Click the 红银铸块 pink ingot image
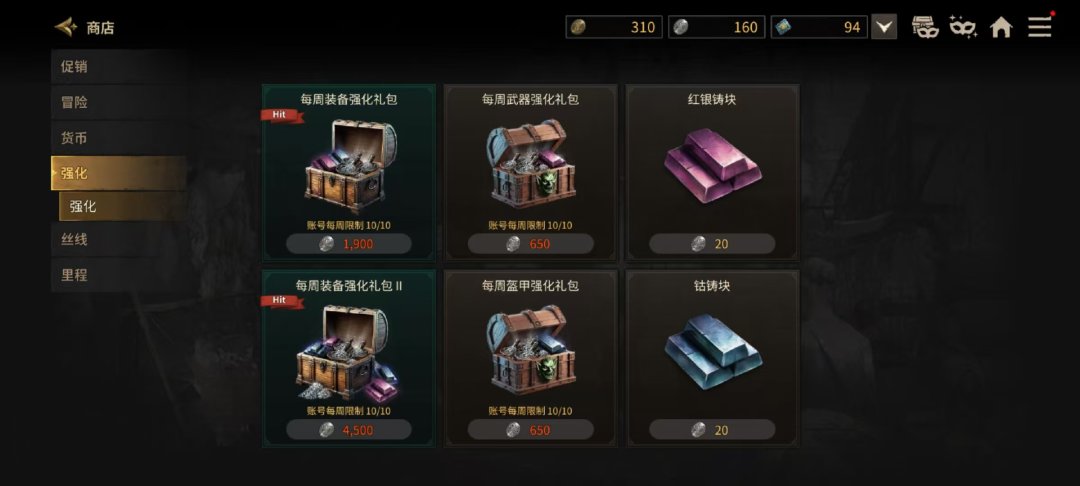The image size is (1080, 486). (712, 165)
